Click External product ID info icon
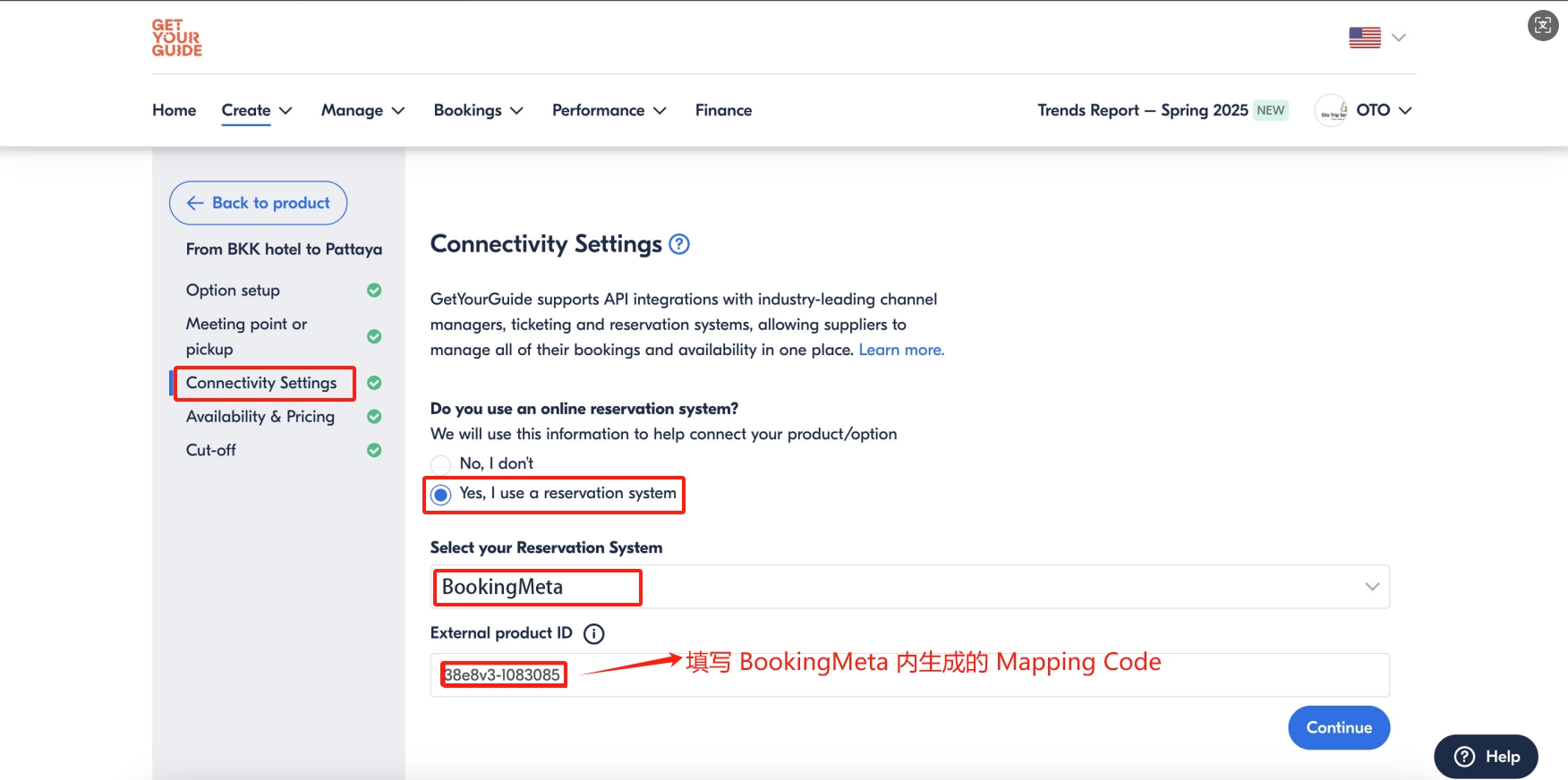 (x=593, y=634)
